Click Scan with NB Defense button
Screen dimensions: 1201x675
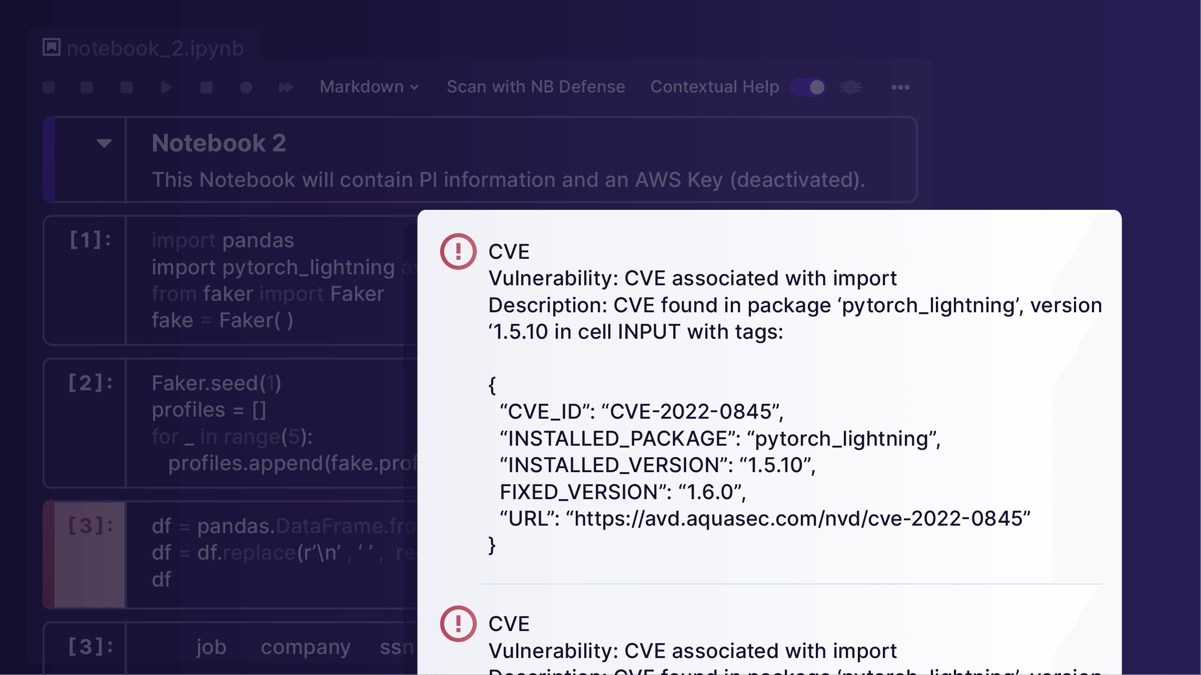click(535, 88)
